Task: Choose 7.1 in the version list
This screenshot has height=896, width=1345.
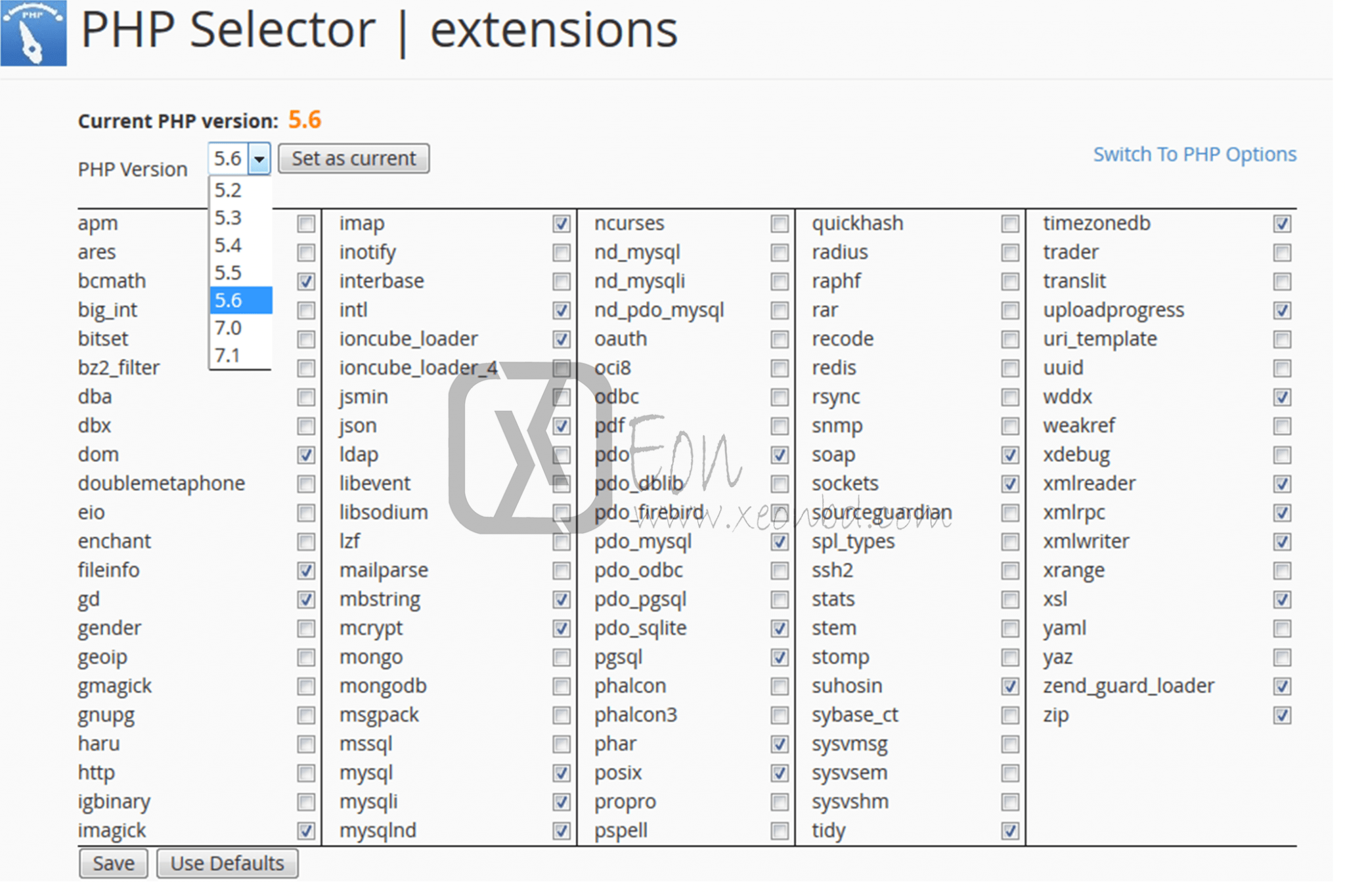Action: 229,355
